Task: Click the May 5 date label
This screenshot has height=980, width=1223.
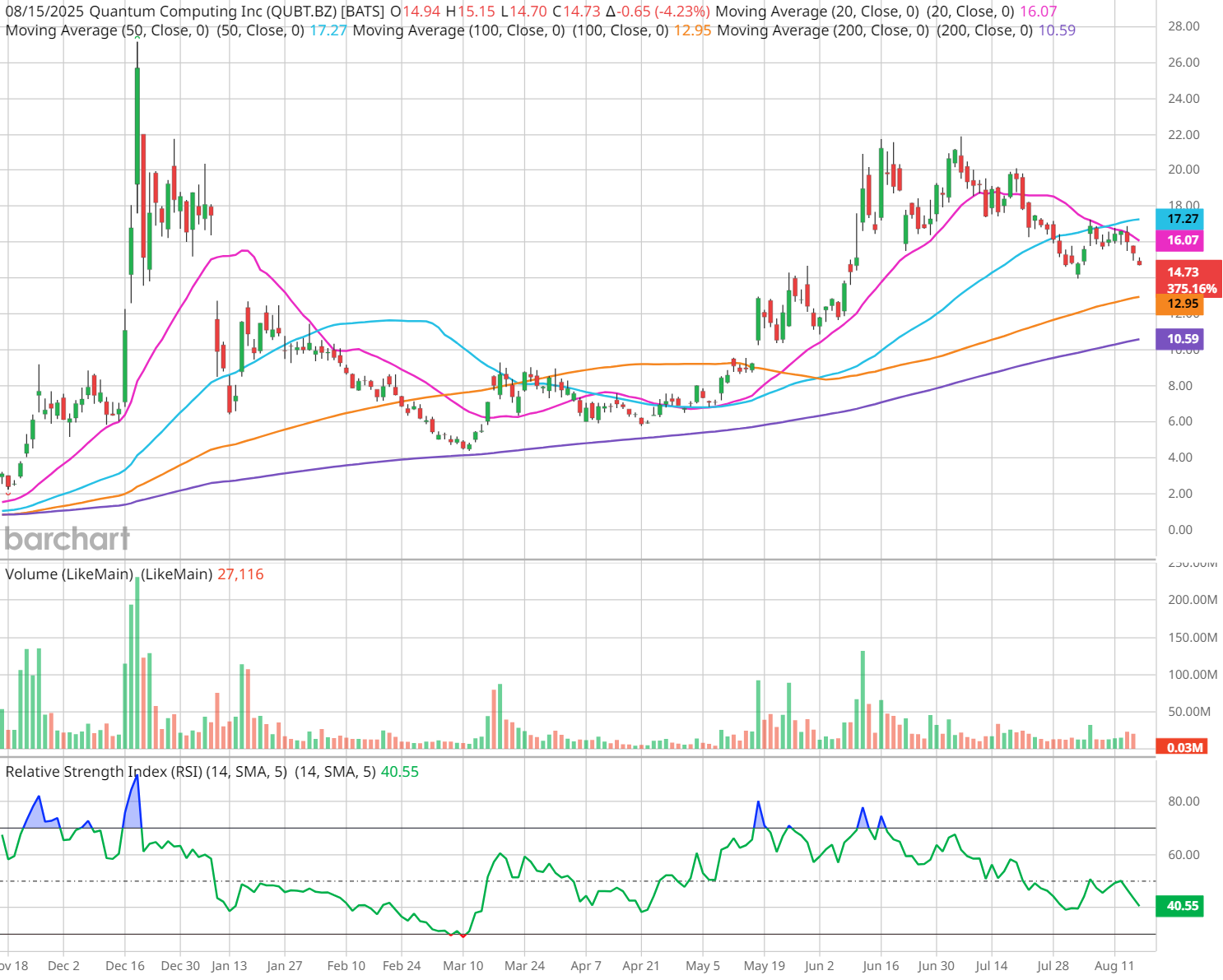Action: (x=703, y=966)
